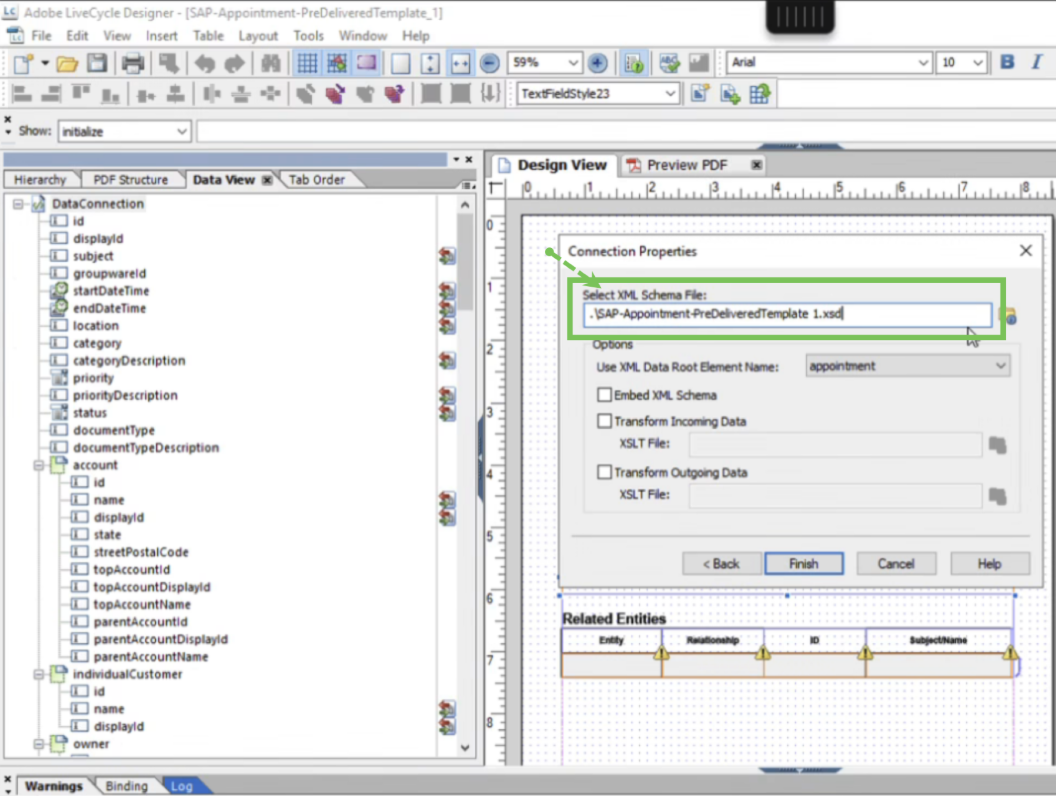
Task: Redo the last undone action
Action: (x=234, y=63)
